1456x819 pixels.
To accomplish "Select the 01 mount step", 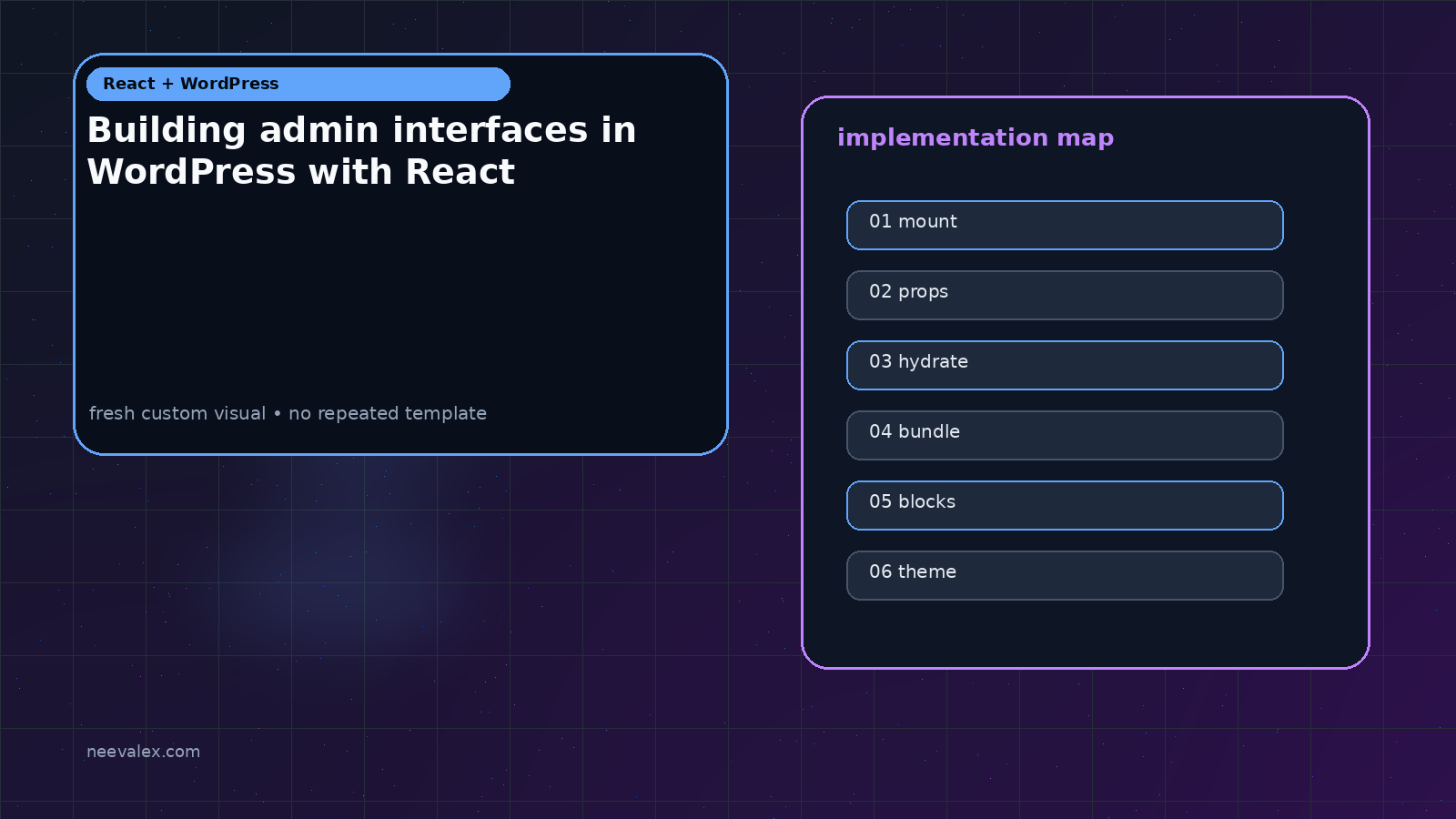I will (1065, 225).
